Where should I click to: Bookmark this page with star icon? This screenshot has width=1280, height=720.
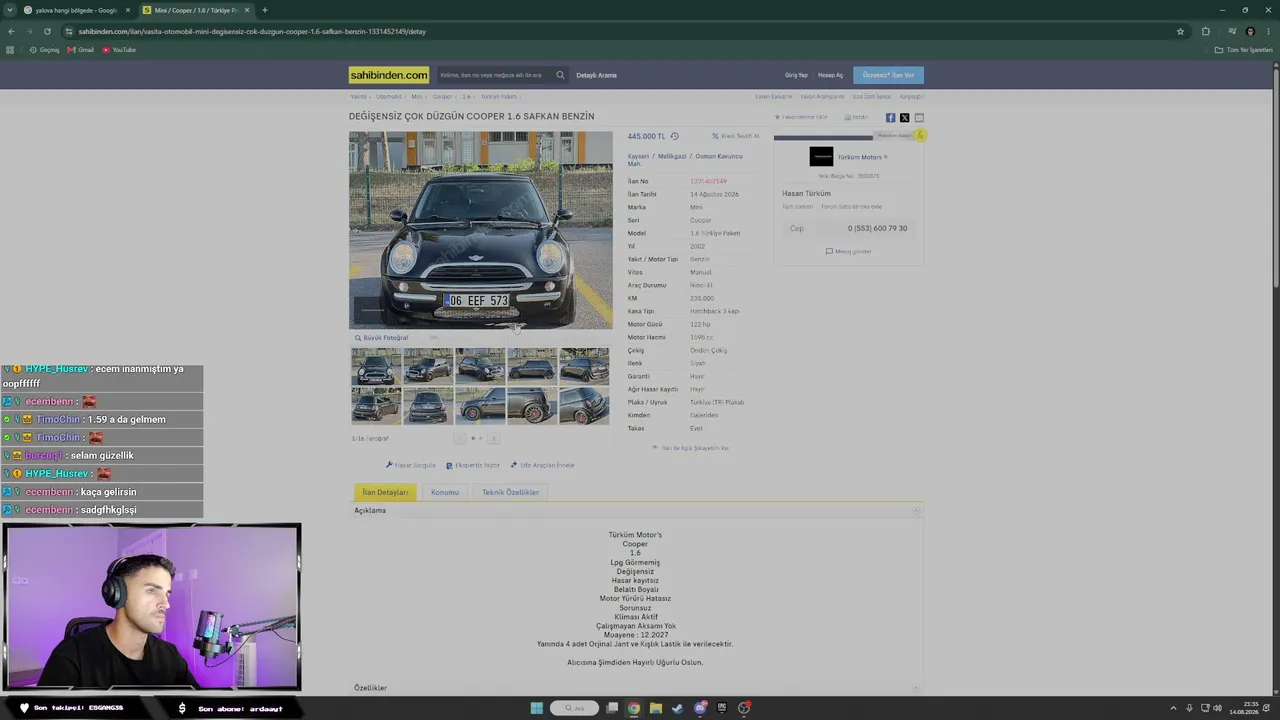coord(1180,31)
